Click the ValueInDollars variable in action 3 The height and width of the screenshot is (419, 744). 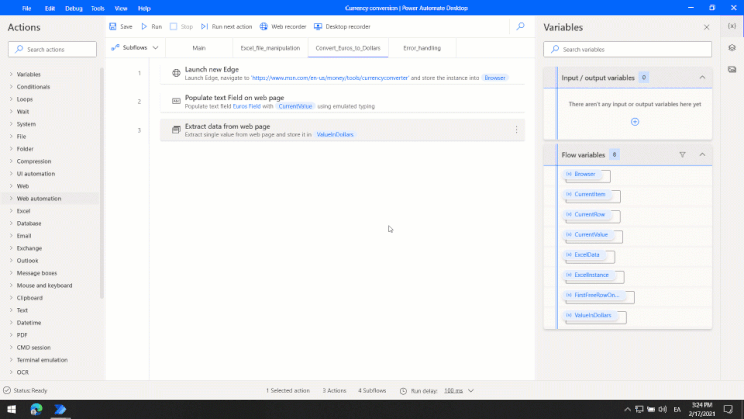coord(335,135)
